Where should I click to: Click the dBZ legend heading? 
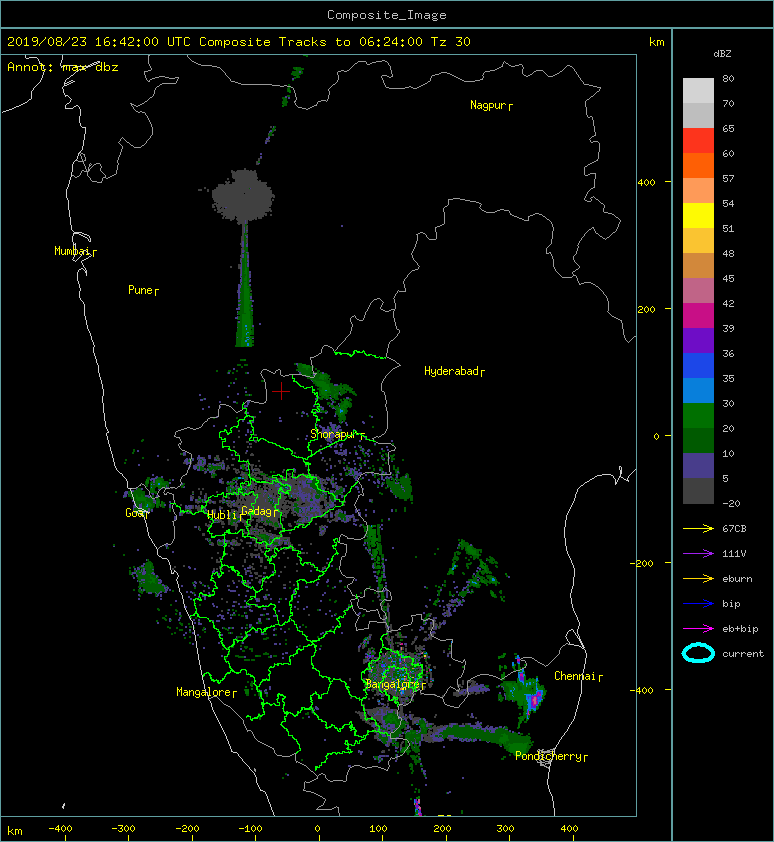[x=722, y=54]
